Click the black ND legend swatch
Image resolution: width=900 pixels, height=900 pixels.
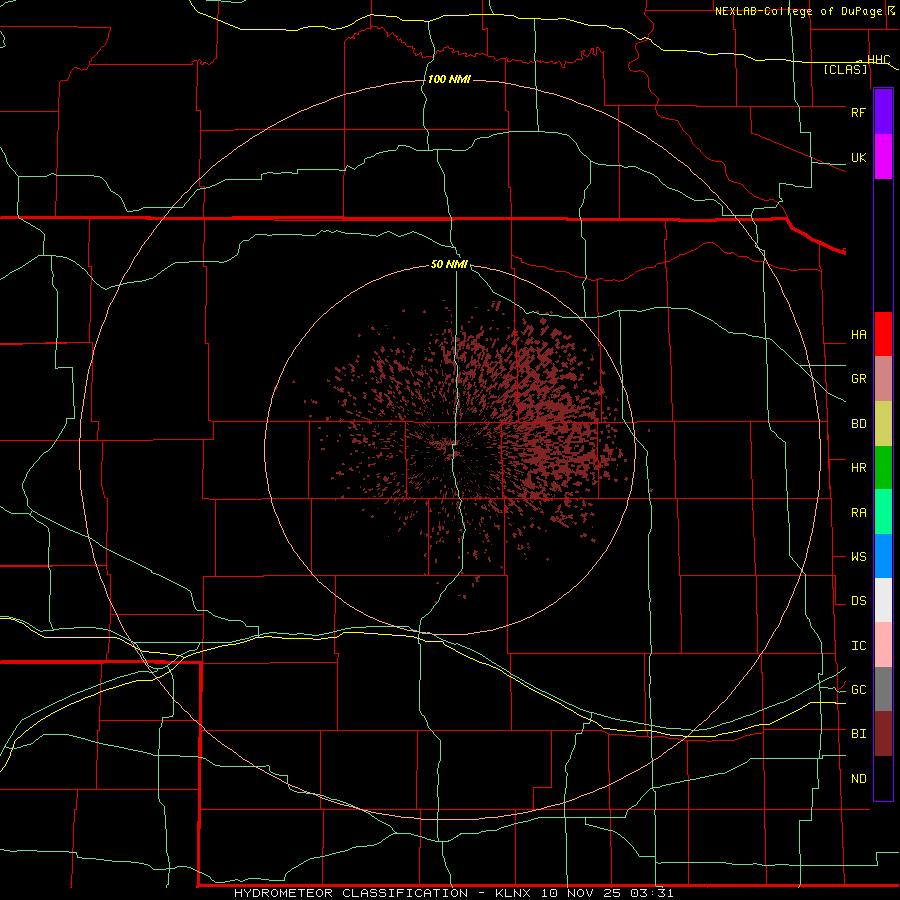click(x=883, y=778)
